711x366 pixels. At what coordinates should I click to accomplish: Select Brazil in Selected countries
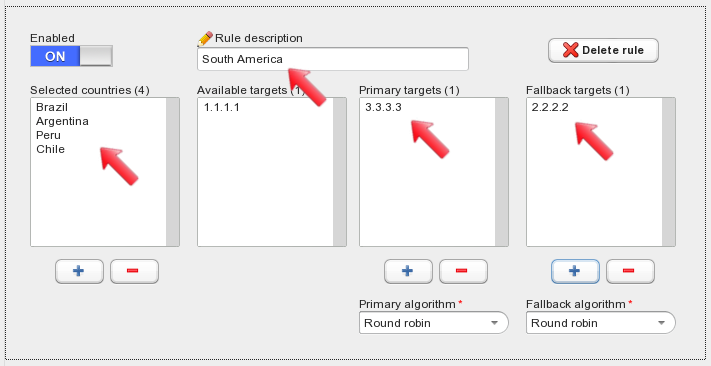[52, 107]
